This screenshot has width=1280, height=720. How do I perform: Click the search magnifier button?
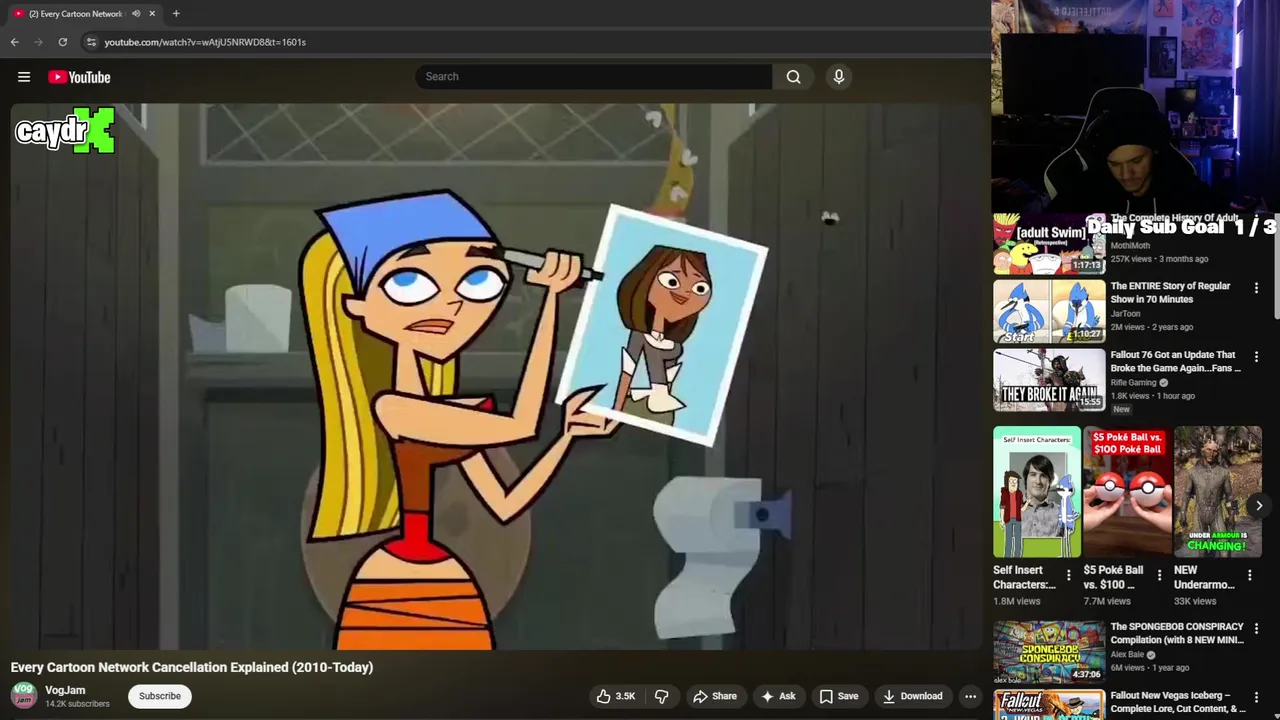793,77
